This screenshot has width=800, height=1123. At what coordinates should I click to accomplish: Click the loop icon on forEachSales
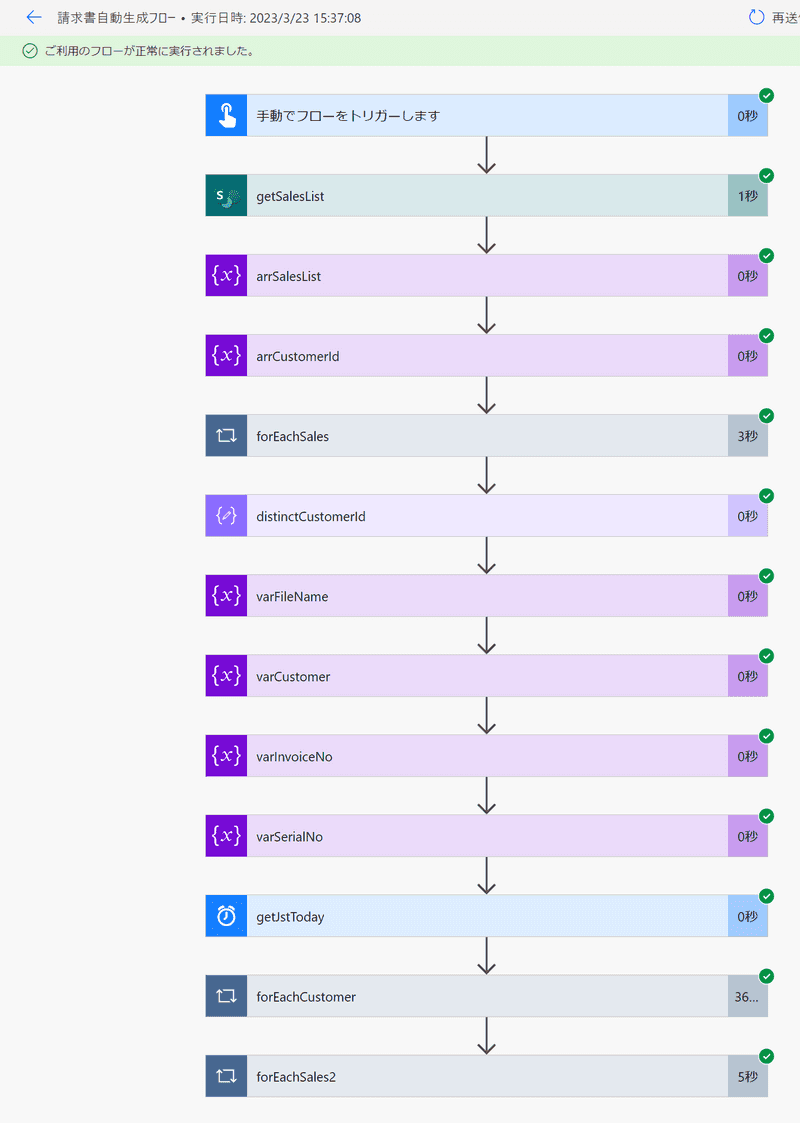226,436
